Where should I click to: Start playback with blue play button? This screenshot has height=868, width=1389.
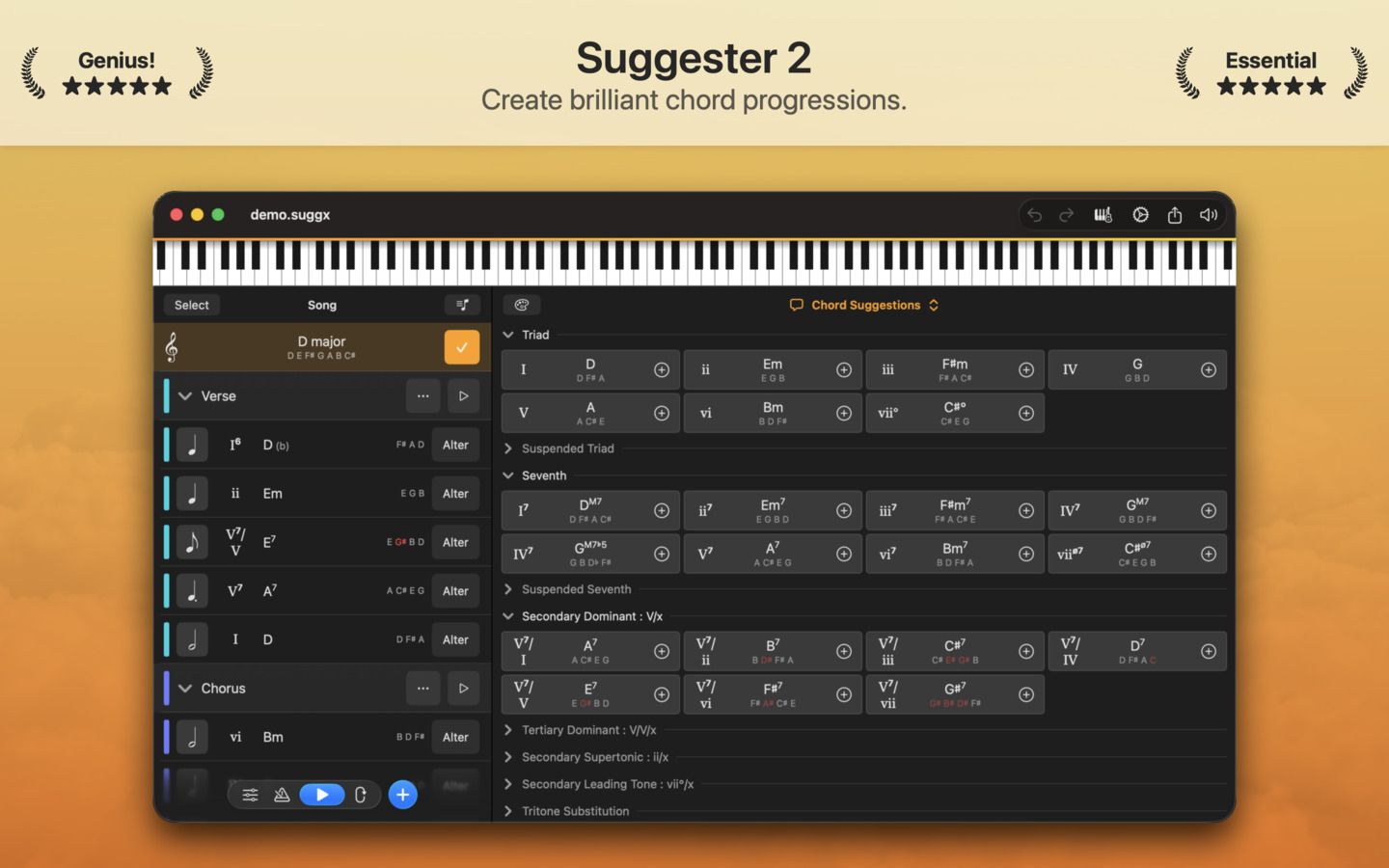[322, 795]
